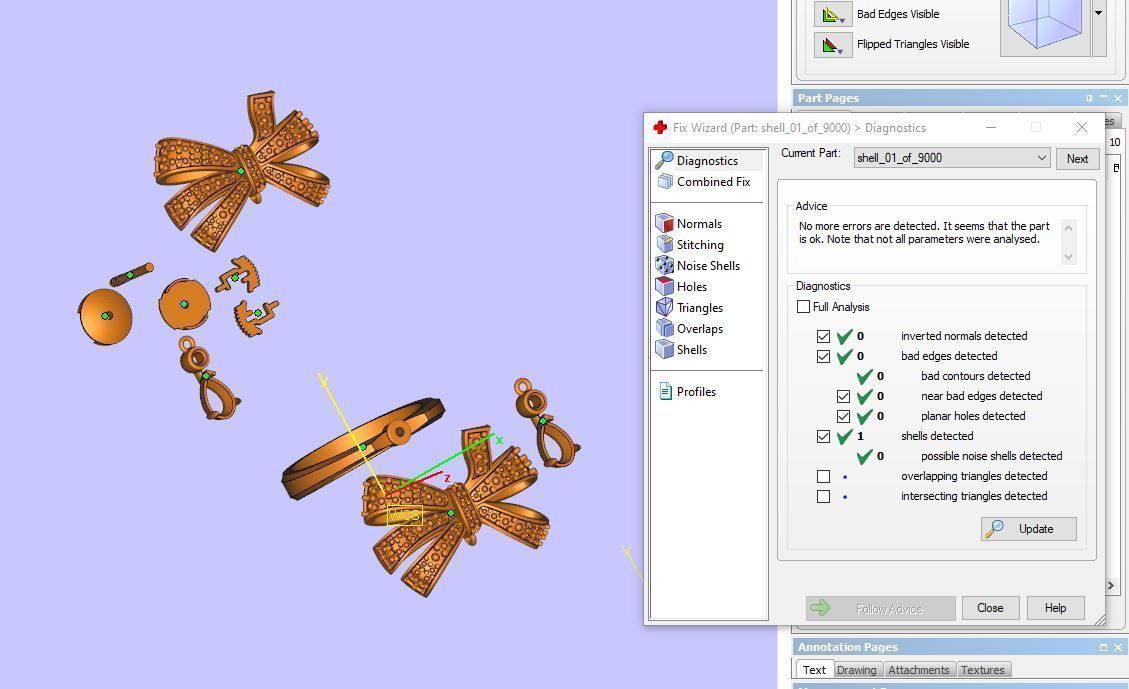Click the red cross Fix Wizard title icon

(660, 127)
